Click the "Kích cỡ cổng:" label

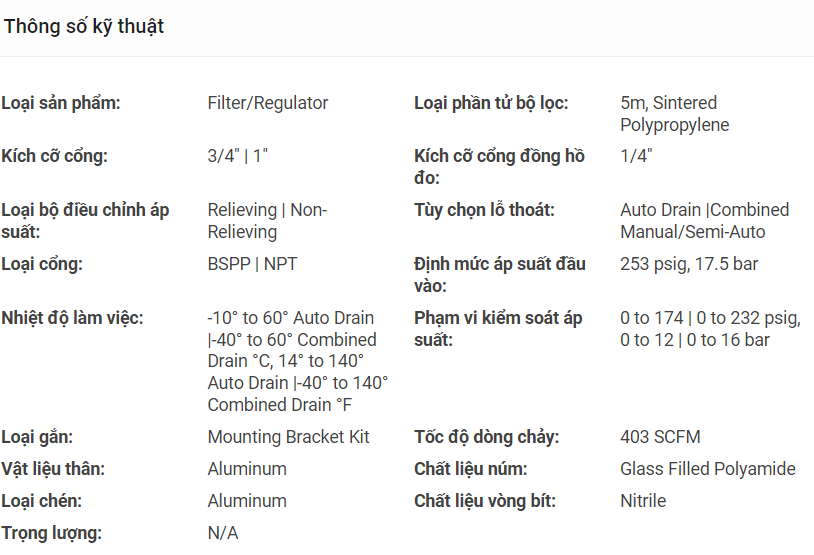tap(55, 156)
